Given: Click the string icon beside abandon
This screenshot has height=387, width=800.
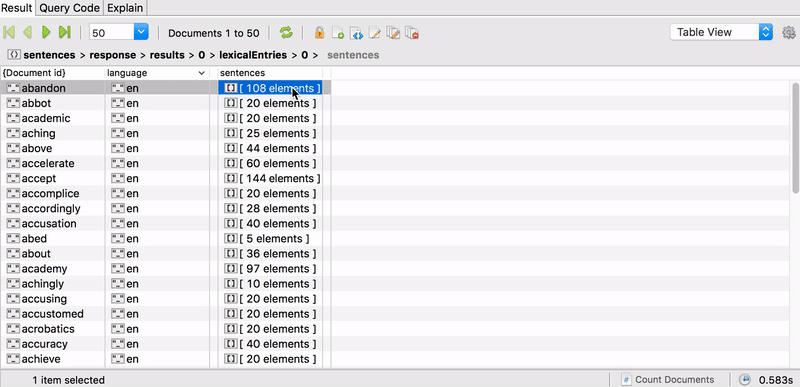Looking at the screenshot, I should [13, 88].
